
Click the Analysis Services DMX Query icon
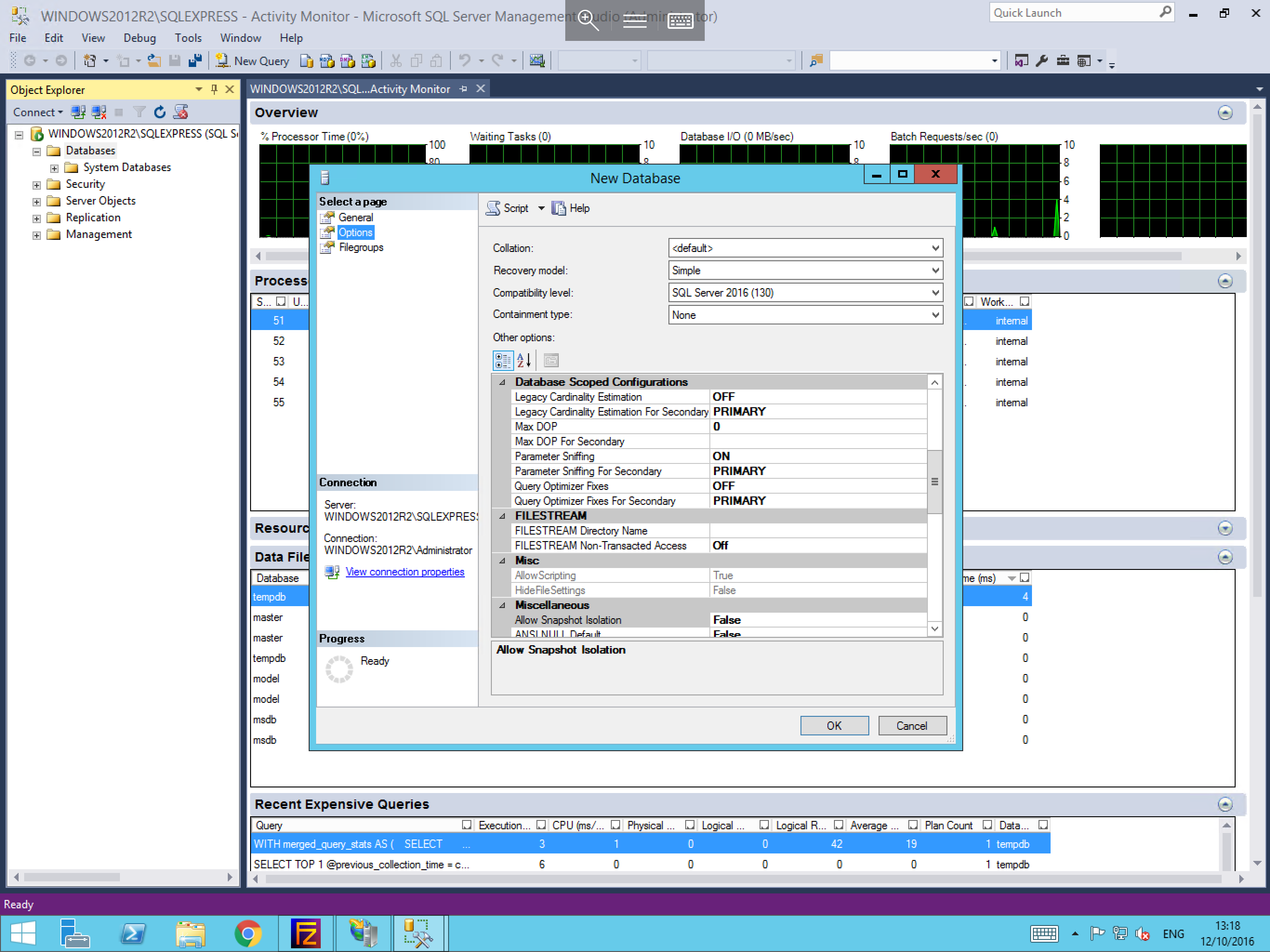coord(347,61)
